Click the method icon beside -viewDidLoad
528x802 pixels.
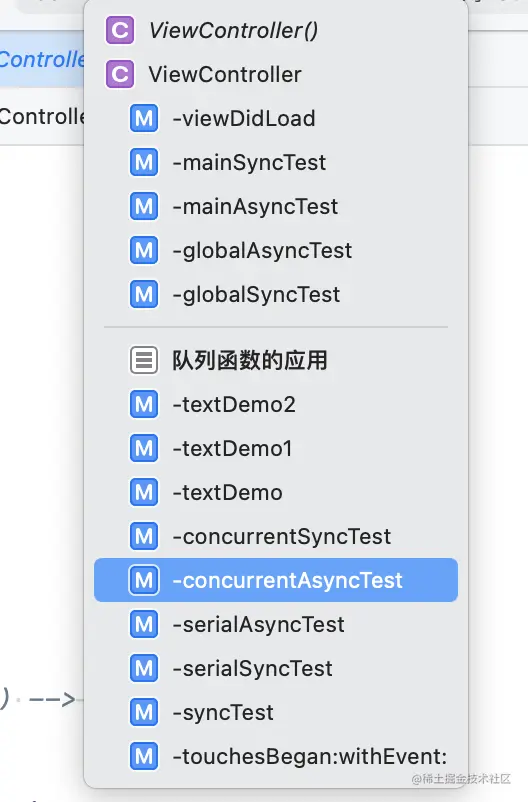(144, 118)
